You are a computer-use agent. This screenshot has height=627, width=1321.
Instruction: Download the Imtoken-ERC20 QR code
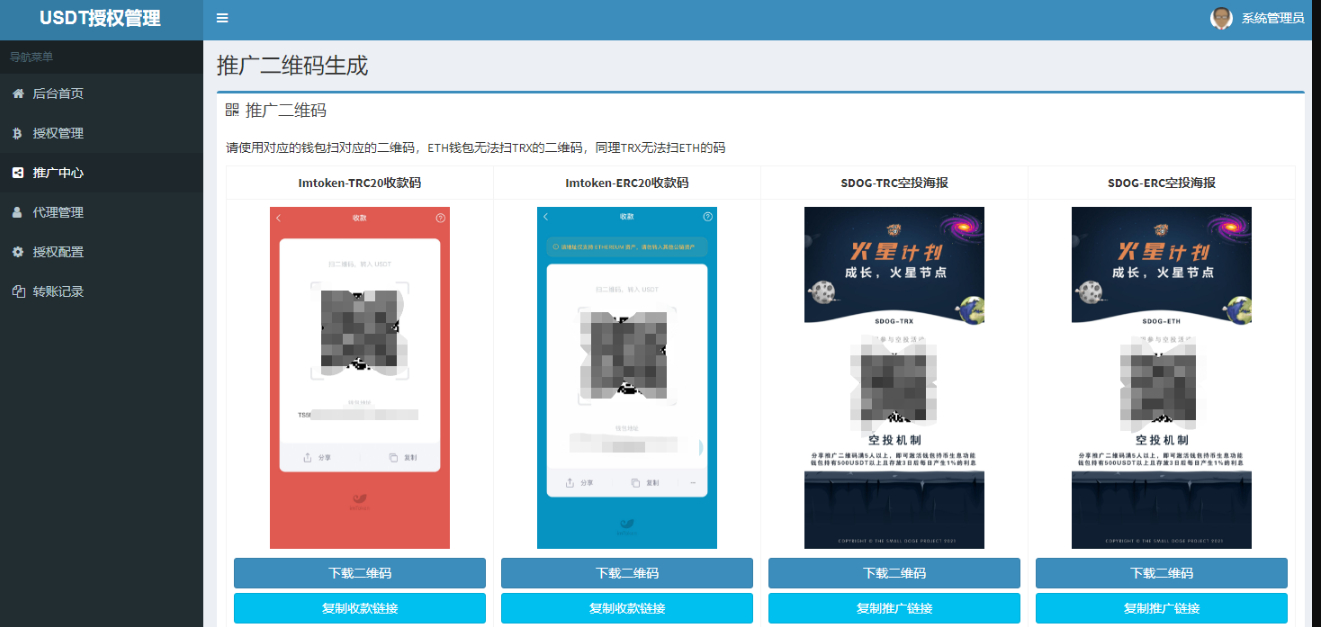click(627, 573)
